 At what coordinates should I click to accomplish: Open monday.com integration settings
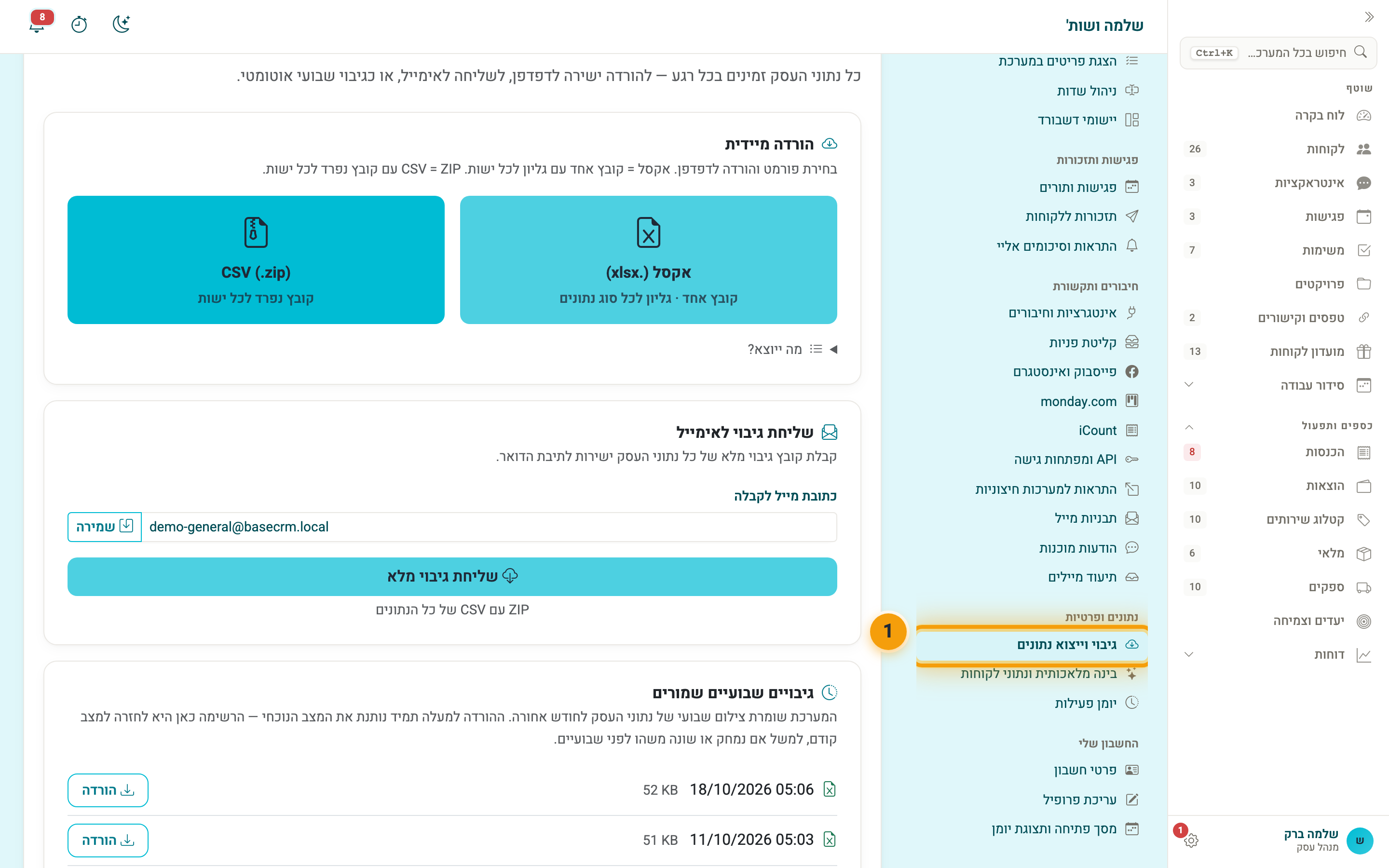[x=1078, y=401]
